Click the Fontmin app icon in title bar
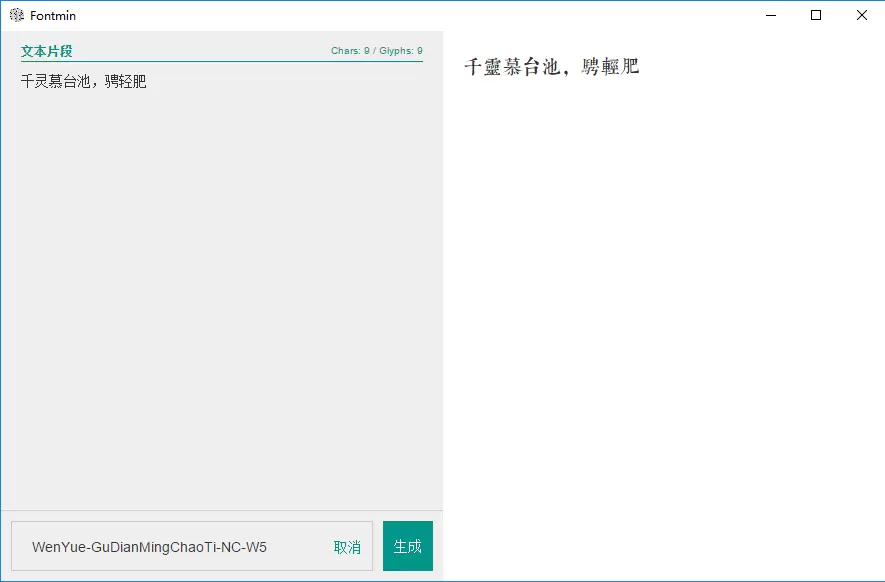This screenshot has width=885, height=582. (x=17, y=15)
